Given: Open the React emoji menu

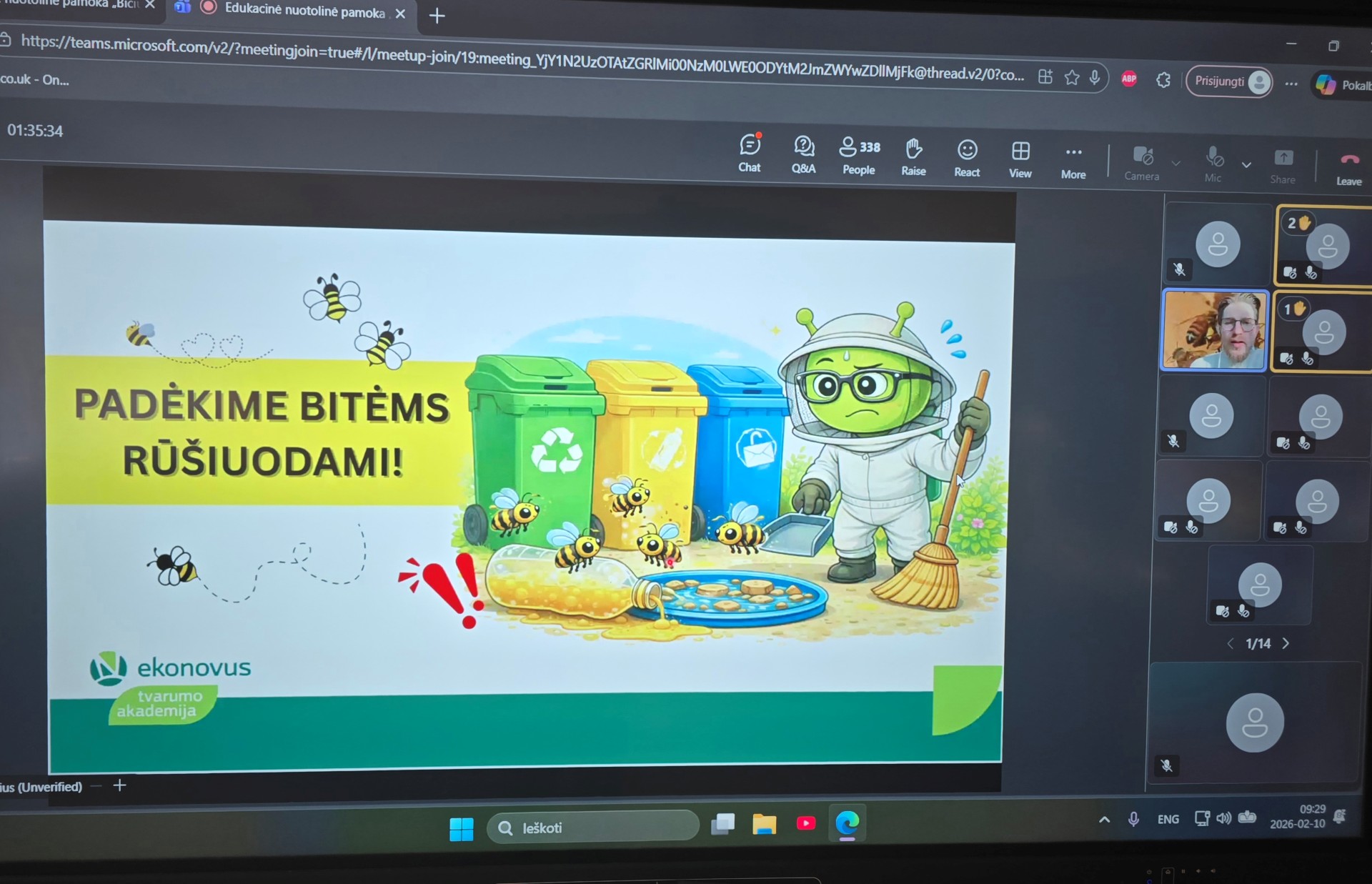Looking at the screenshot, I should pos(967,159).
